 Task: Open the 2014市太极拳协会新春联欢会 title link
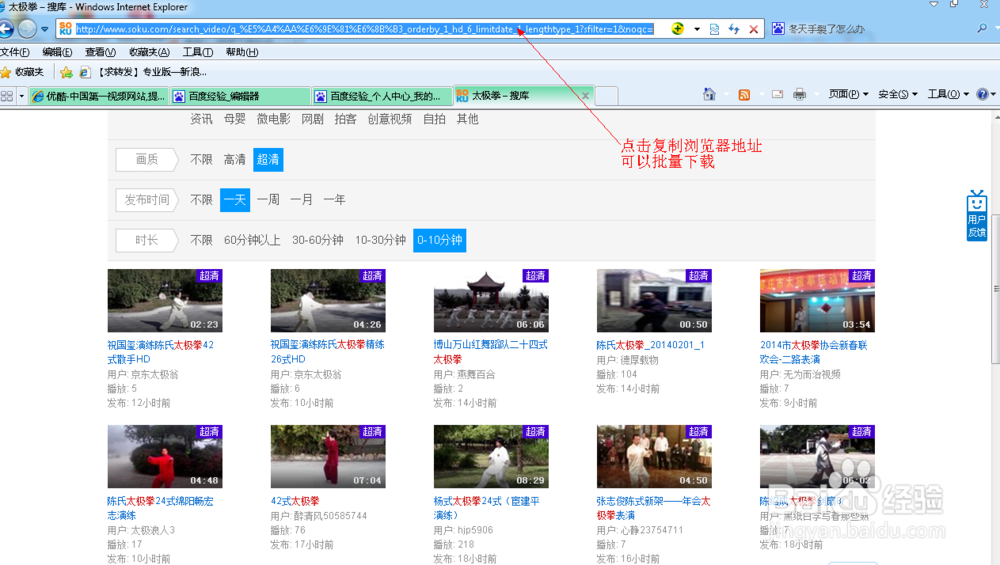(x=814, y=352)
